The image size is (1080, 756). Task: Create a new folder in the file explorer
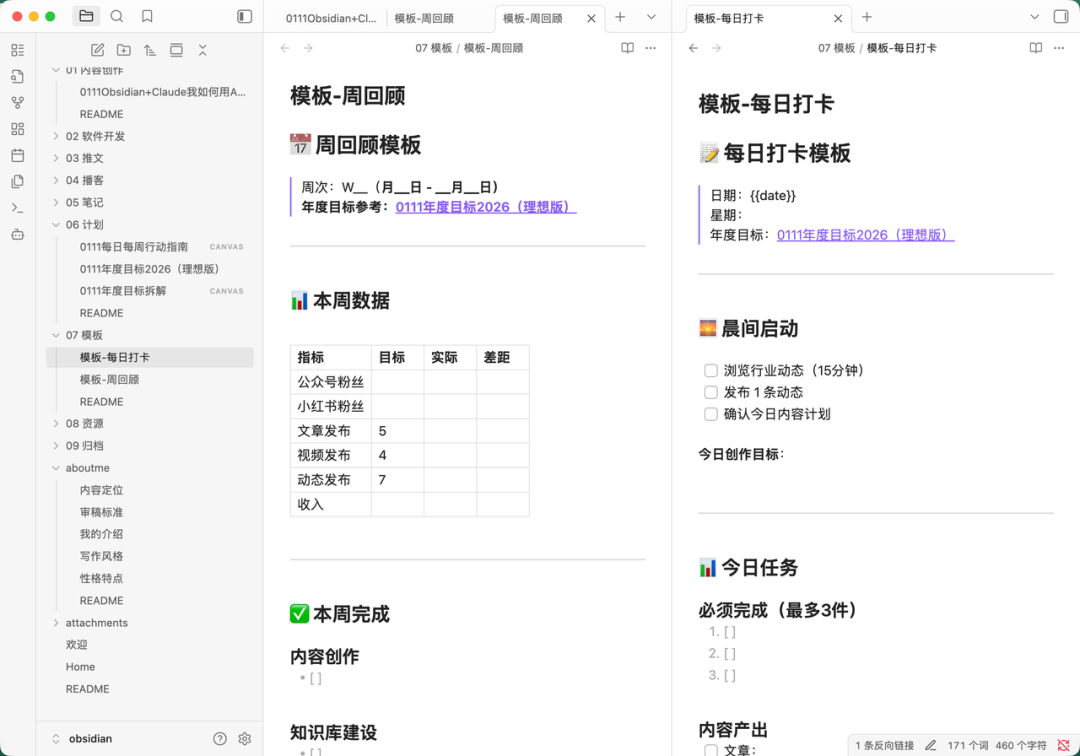tap(123, 49)
